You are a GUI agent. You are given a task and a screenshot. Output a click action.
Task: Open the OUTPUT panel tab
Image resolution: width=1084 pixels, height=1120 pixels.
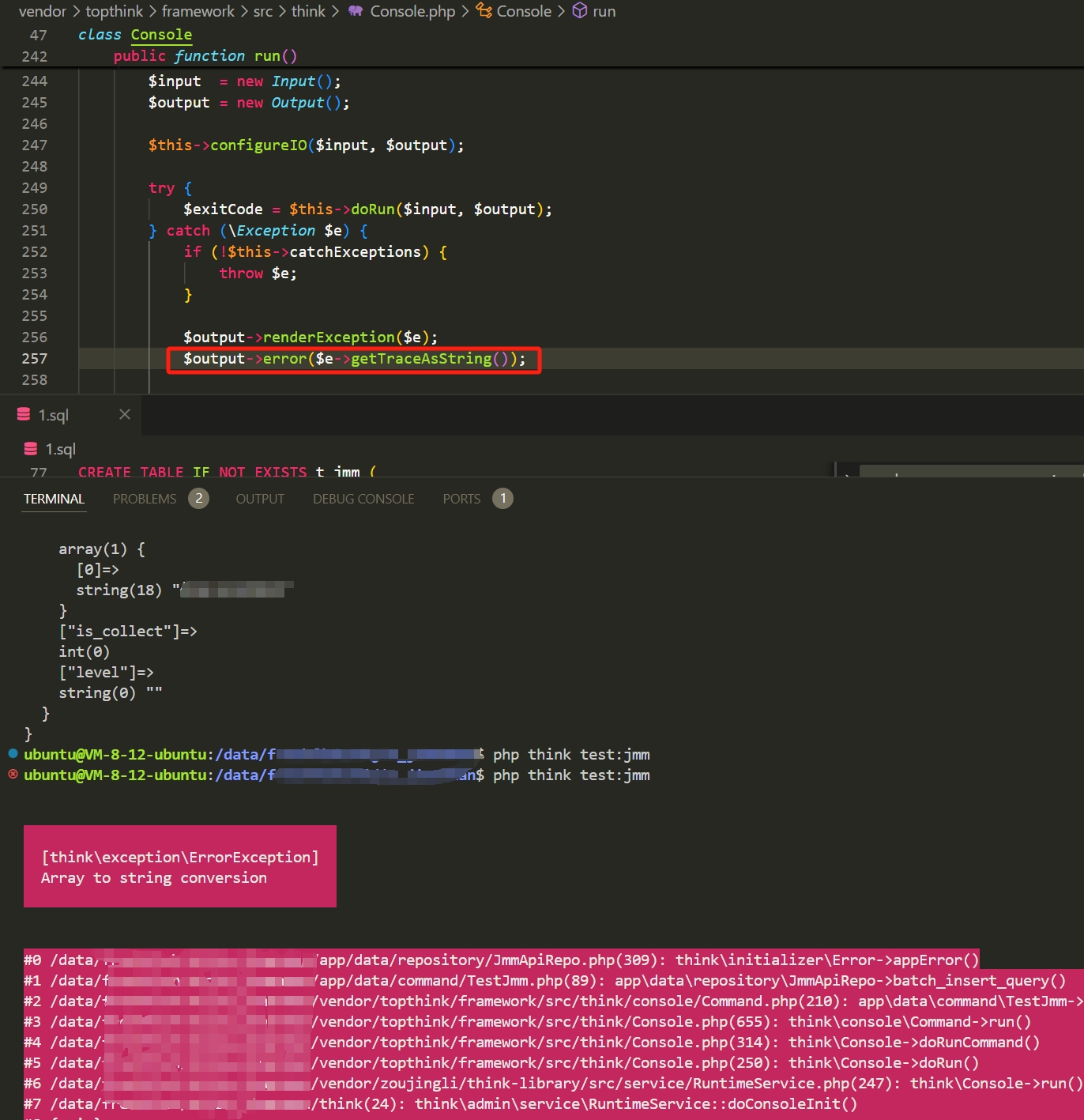coord(260,499)
